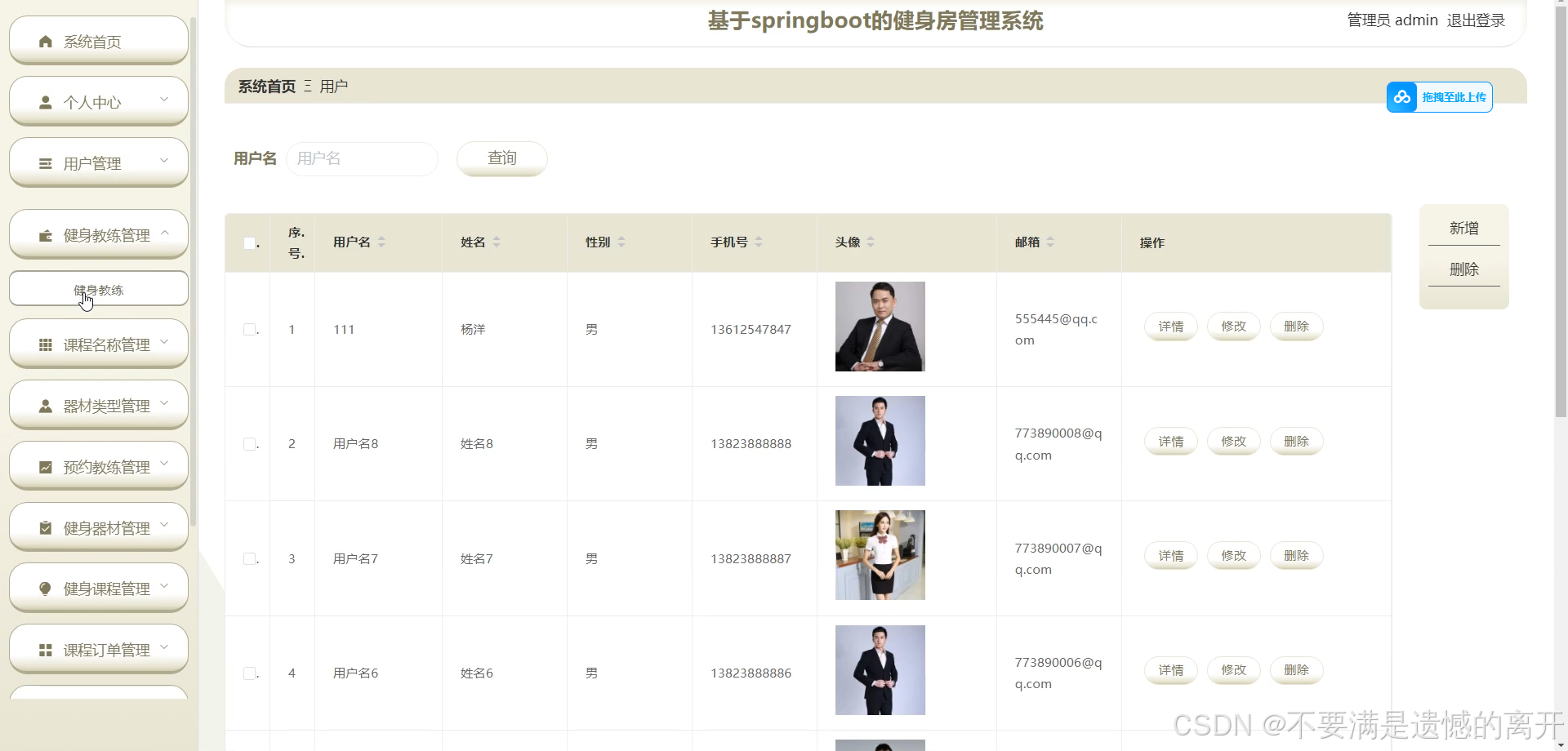Click the icon beside 健身教练管理

pos(46,236)
